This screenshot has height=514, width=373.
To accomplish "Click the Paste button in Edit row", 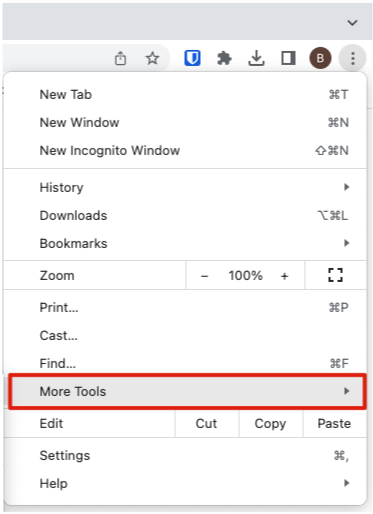I will [334, 423].
